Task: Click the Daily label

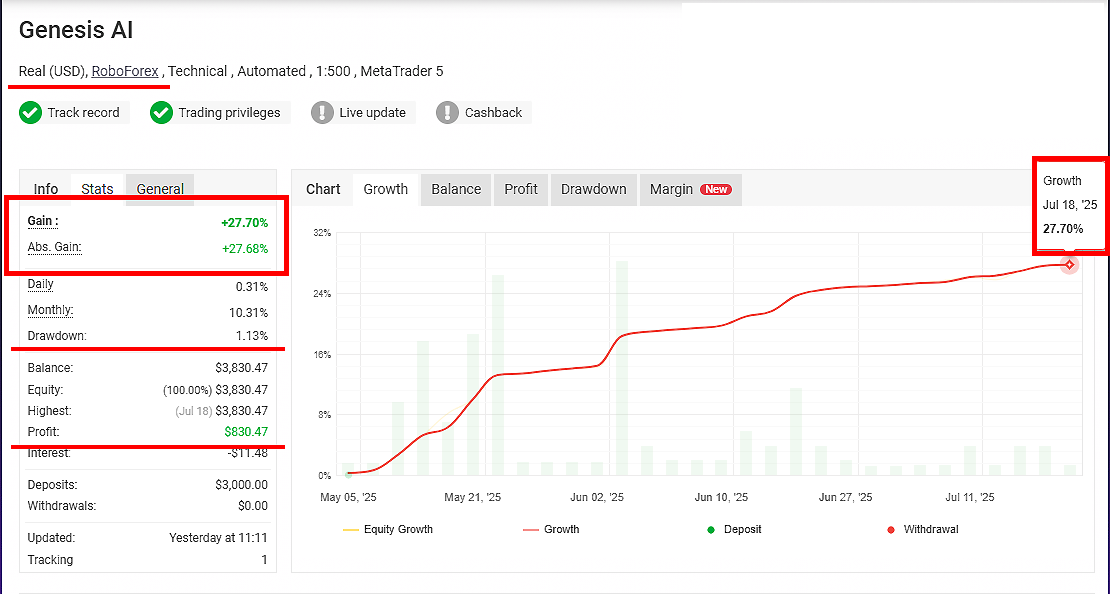Action: (40, 285)
